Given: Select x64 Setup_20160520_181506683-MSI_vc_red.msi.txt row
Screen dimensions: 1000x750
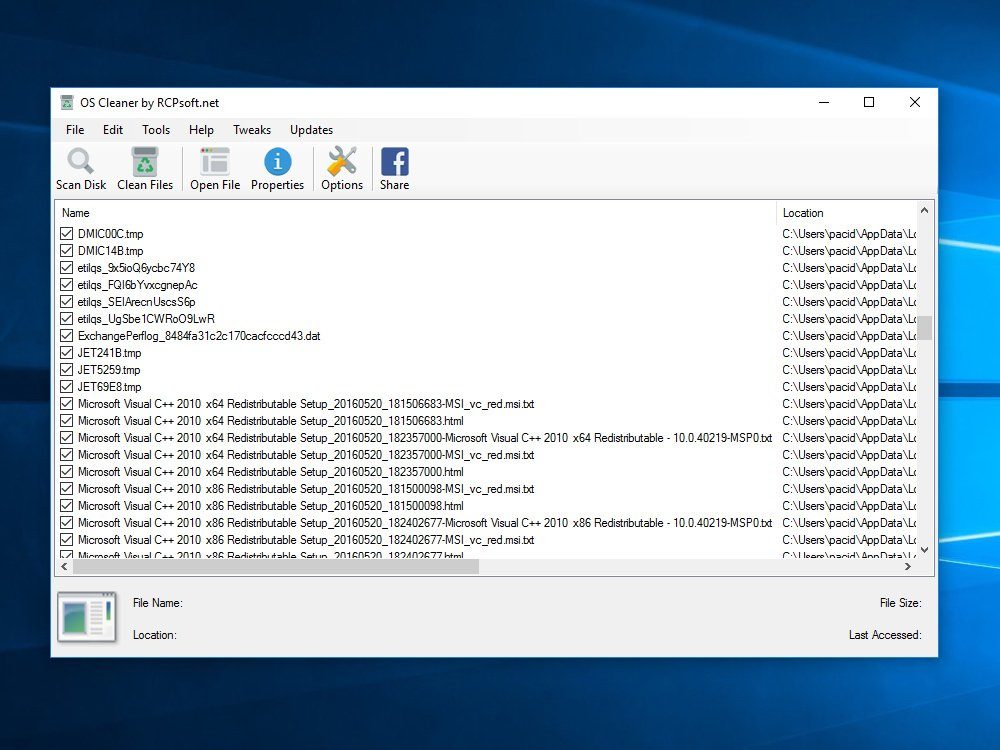Looking at the screenshot, I should (306, 404).
